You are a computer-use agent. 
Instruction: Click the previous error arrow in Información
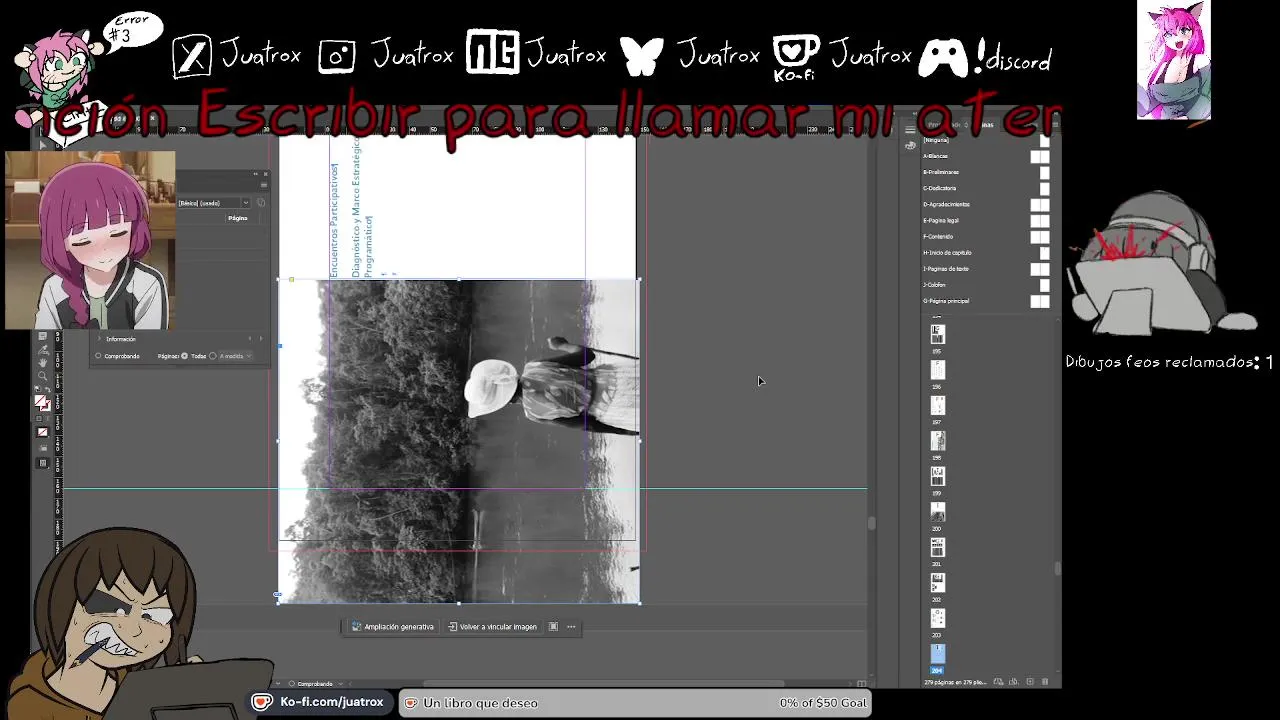tap(250, 339)
